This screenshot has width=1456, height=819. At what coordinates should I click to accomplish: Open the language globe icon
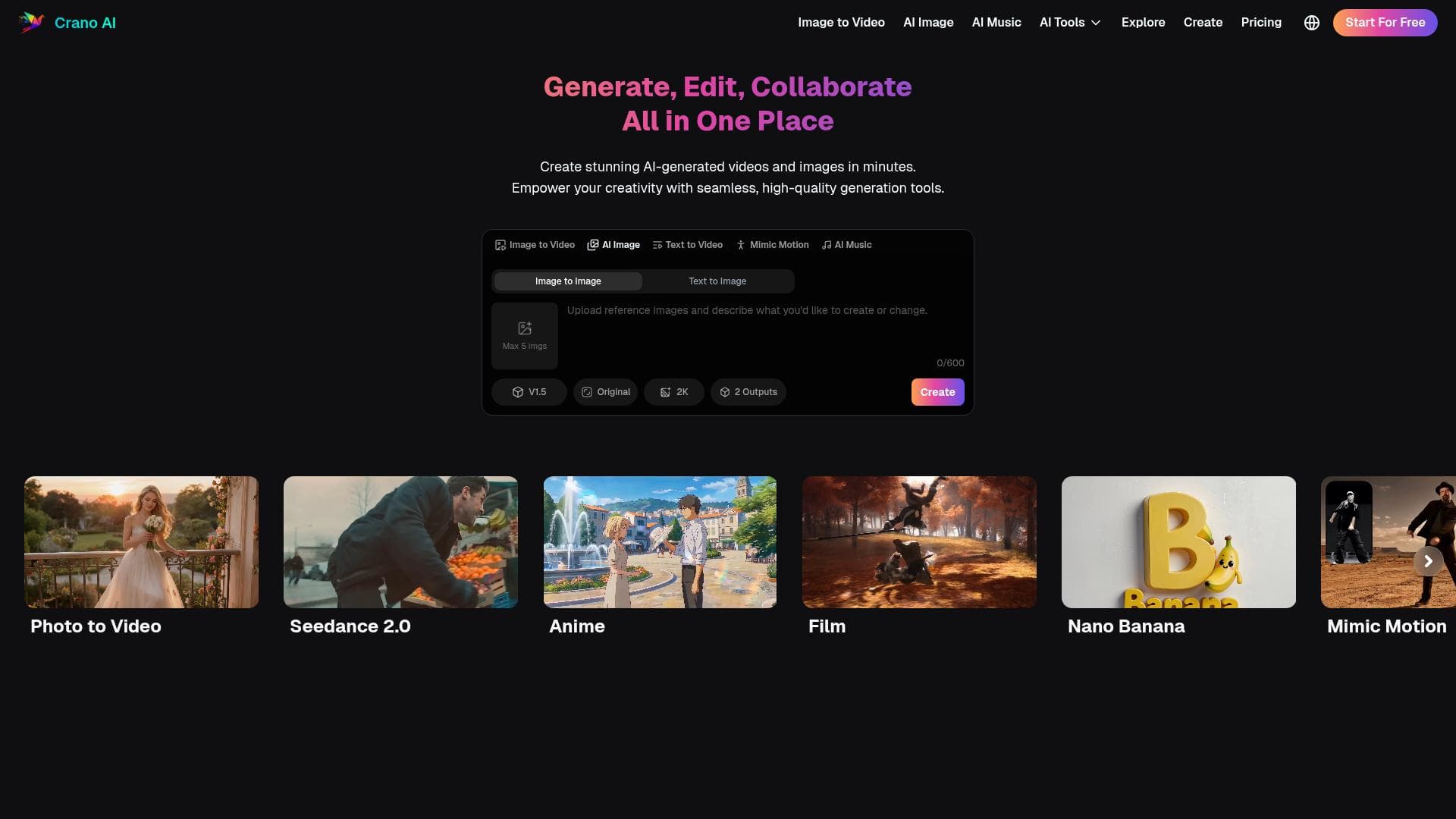coord(1311,23)
